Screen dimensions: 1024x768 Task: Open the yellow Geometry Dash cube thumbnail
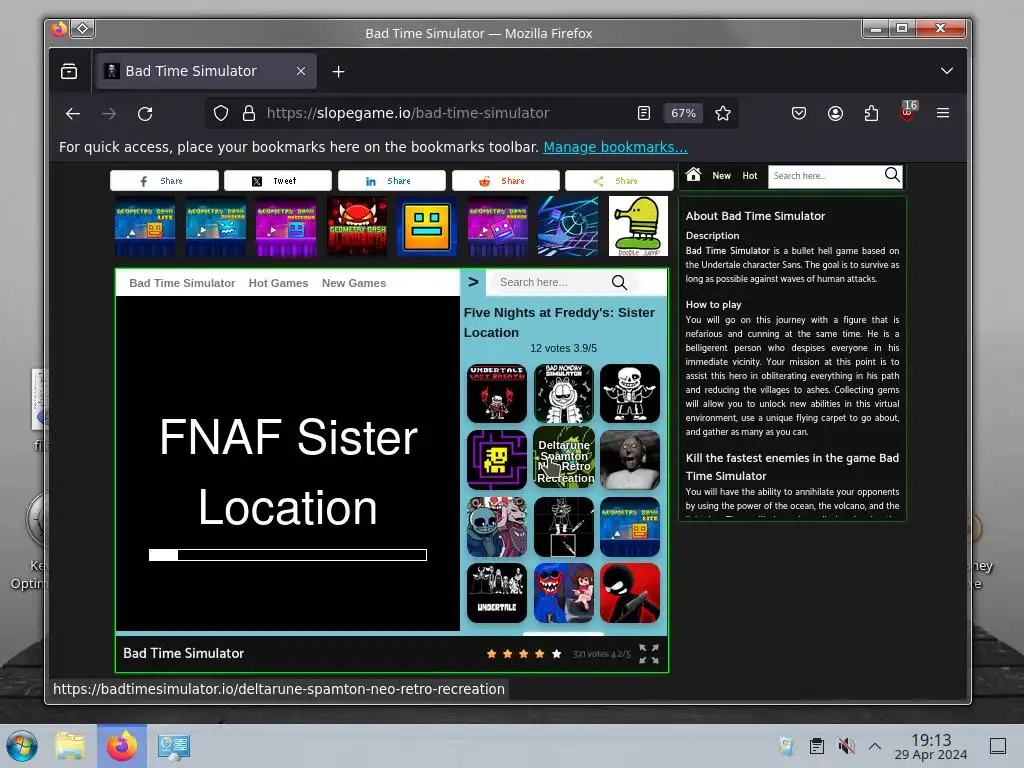426,227
